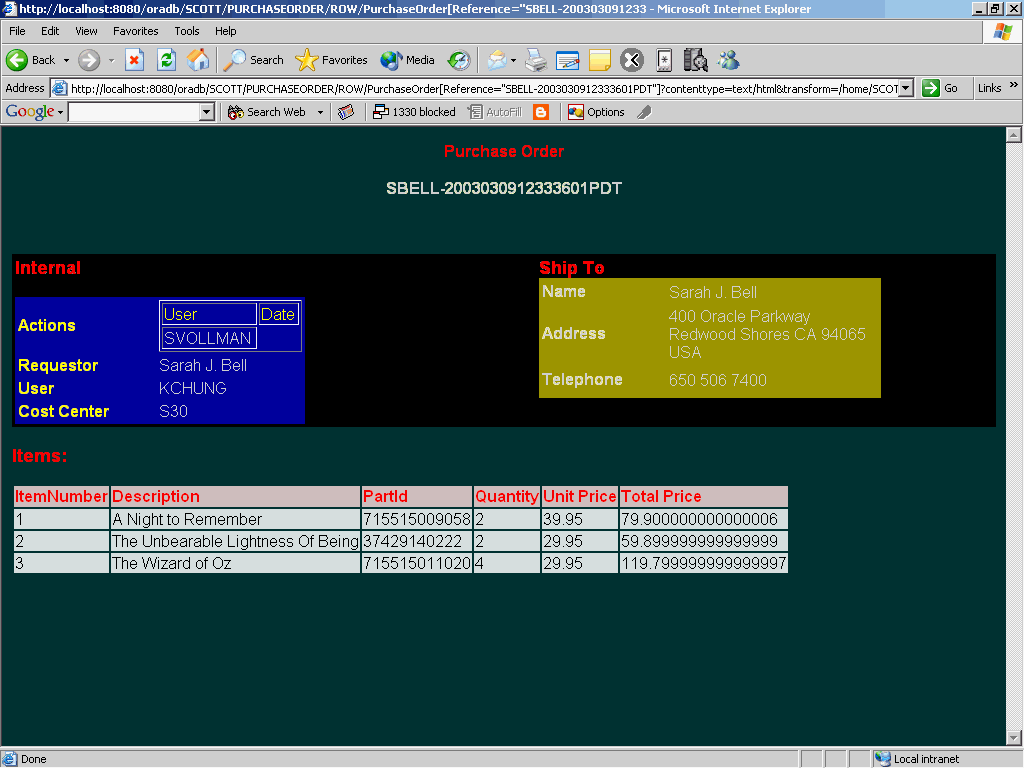The height and width of the screenshot is (768, 1024).
Task: Open the Favorites menu
Action: pyautogui.click(x=136, y=31)
